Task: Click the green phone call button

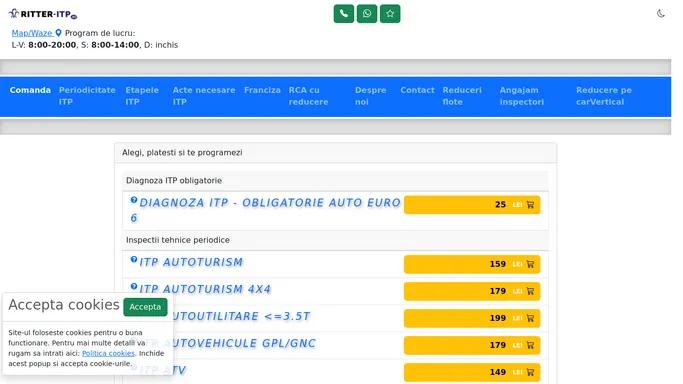Action: tap(344, 13)
